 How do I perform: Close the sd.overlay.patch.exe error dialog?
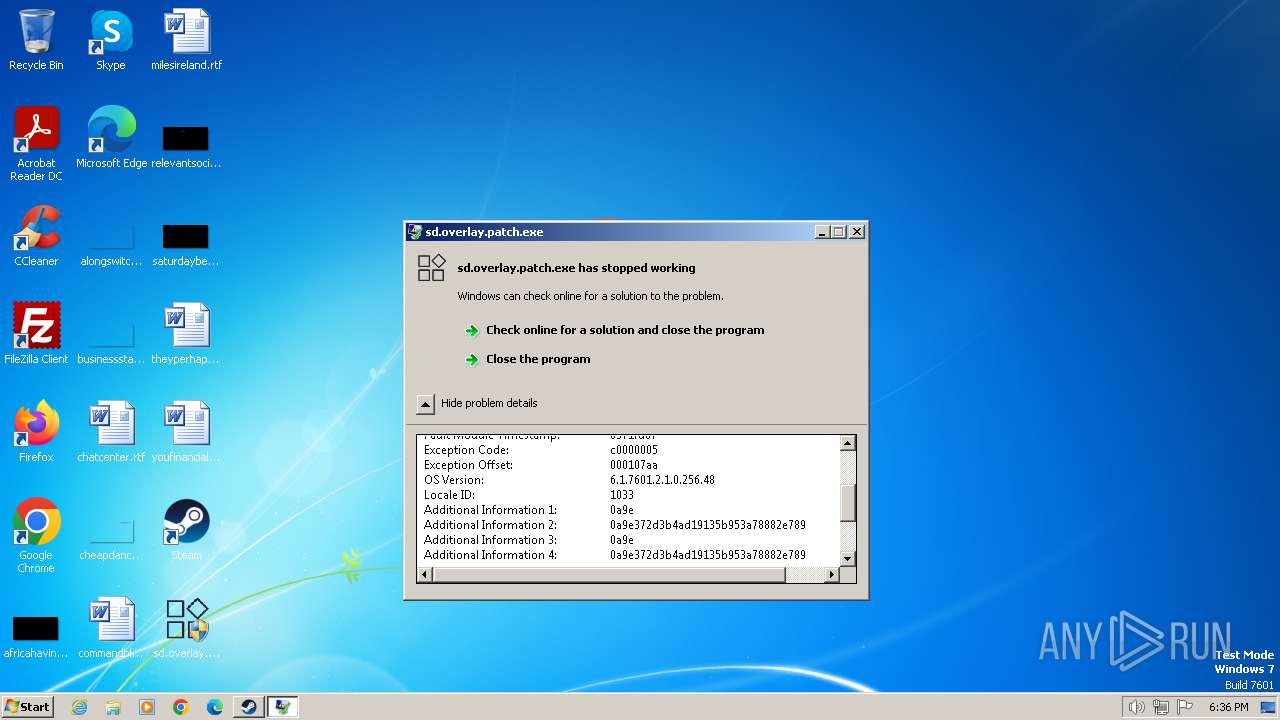pyautogui.click(x=856, y=232)
